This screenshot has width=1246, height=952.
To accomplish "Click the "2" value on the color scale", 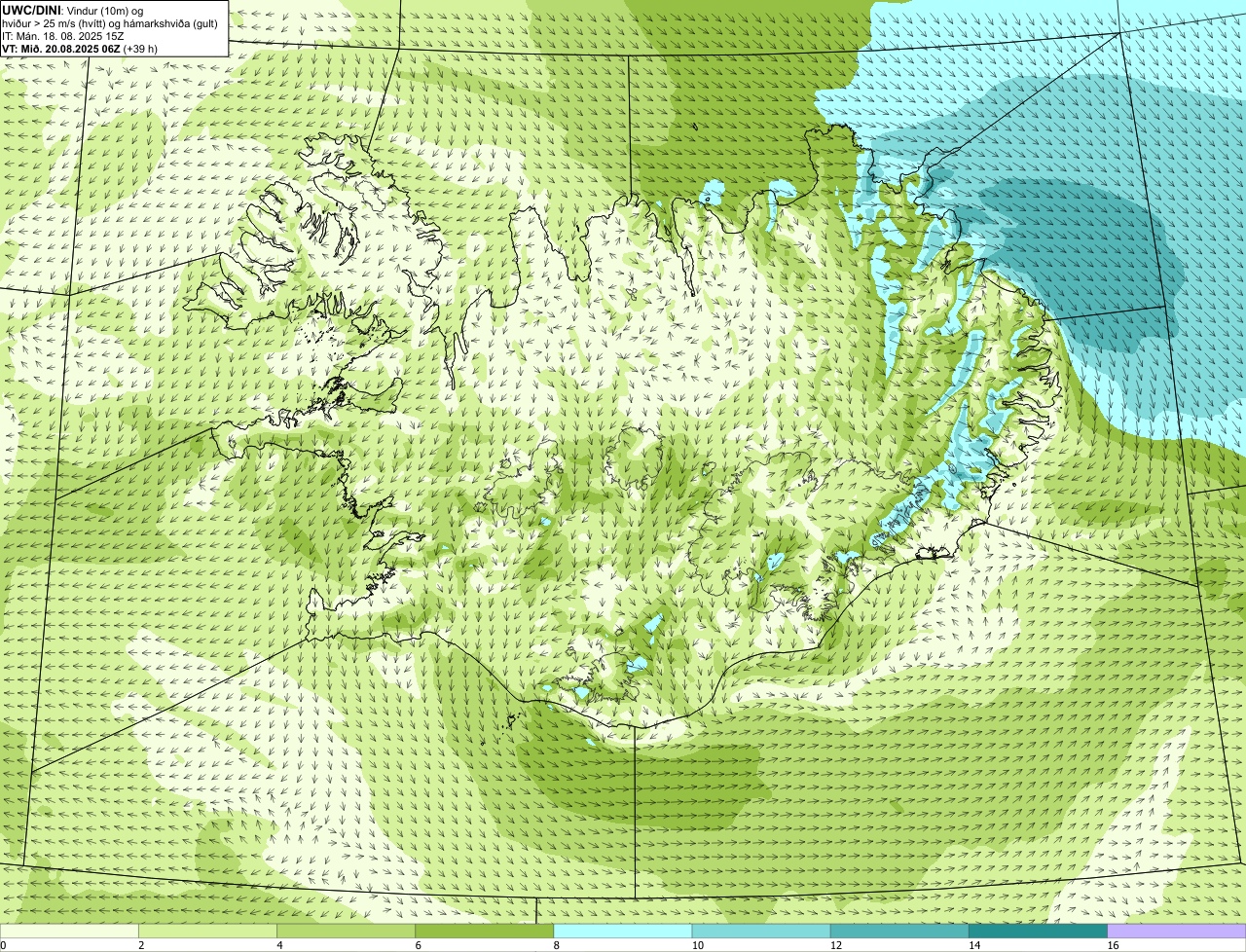I will pos(141,945).
